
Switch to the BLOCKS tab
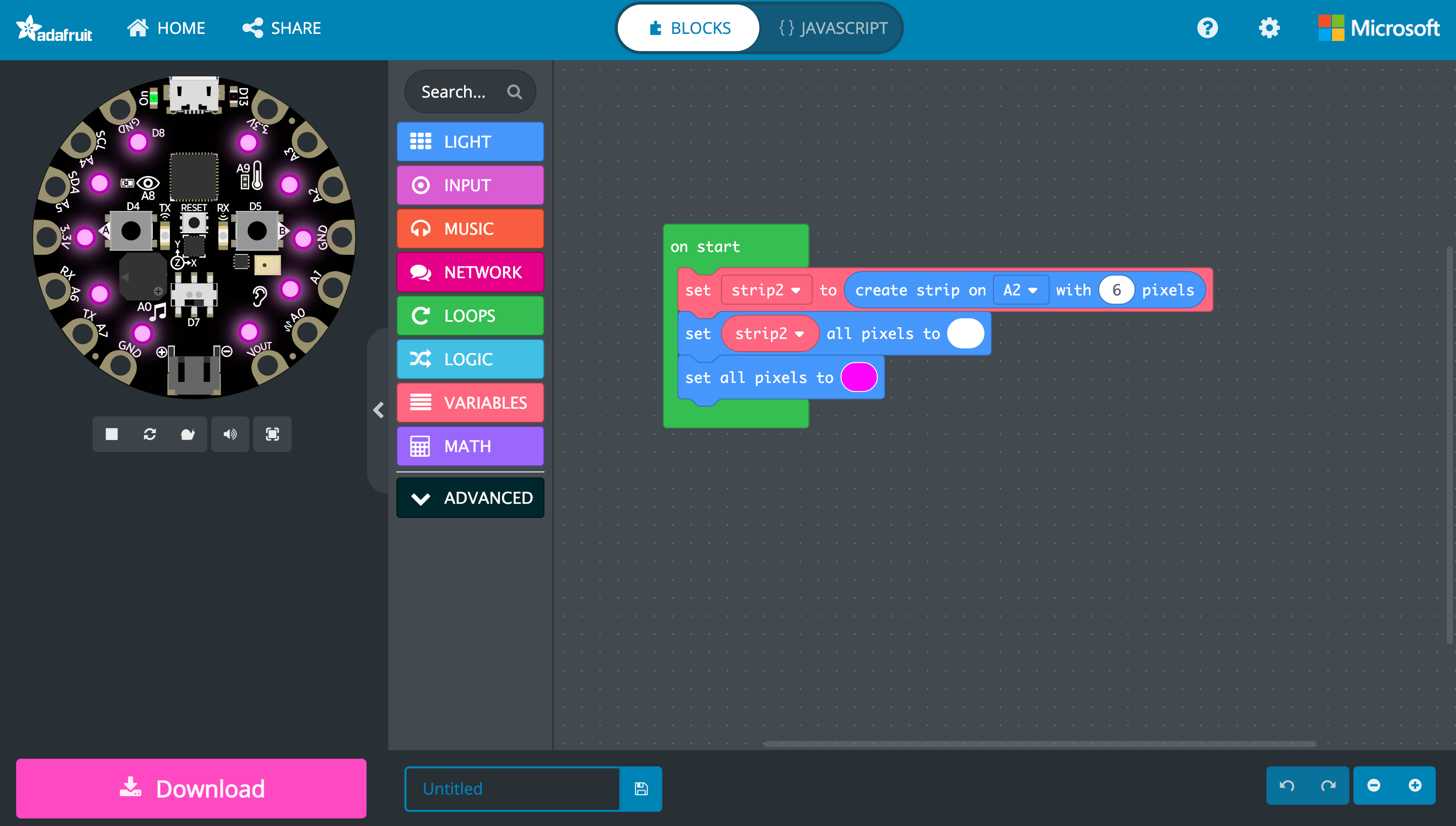tap(688, 28)
